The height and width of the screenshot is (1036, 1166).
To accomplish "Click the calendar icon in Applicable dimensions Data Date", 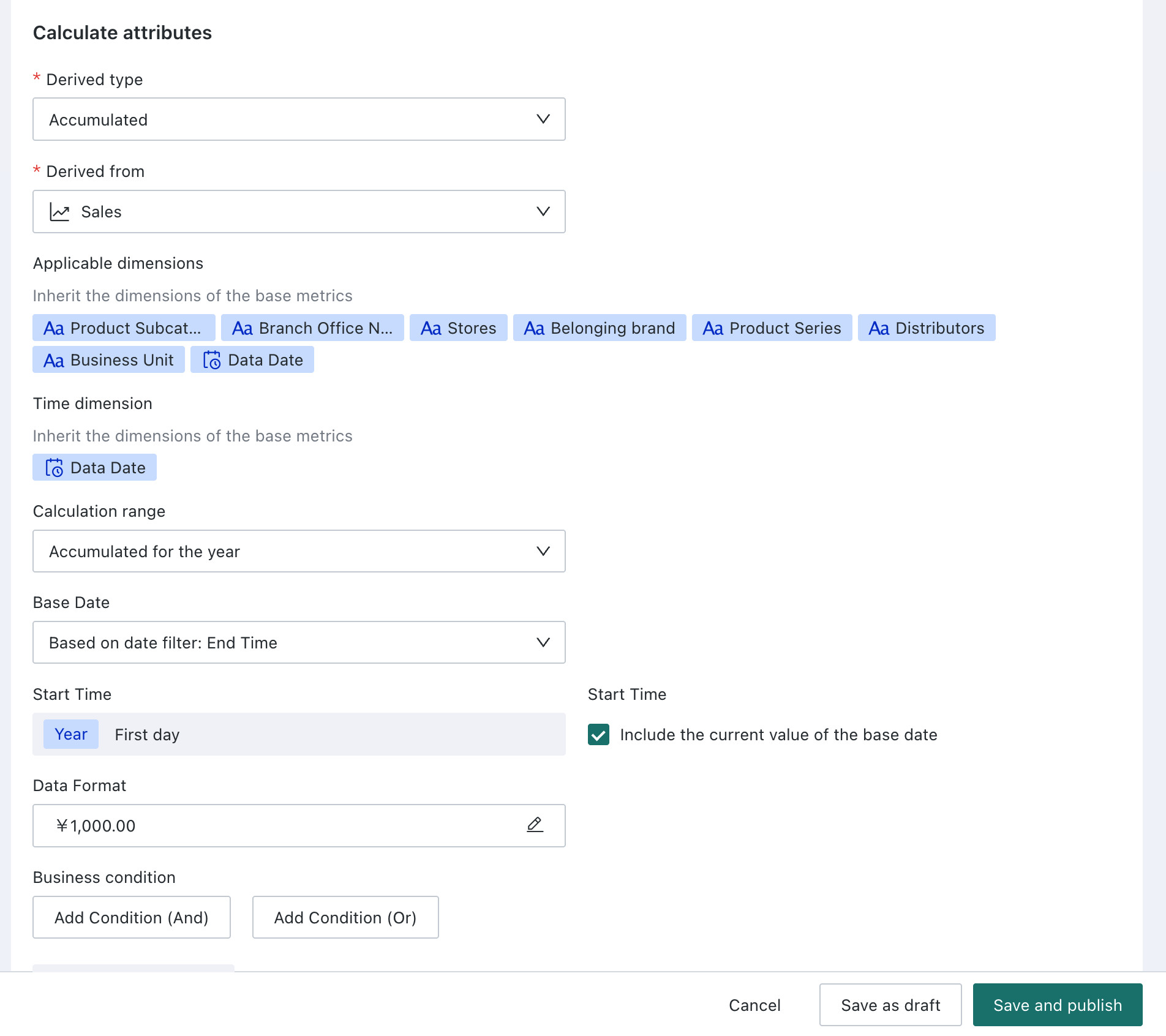I will pyautogui.click(x=211, y=360).
